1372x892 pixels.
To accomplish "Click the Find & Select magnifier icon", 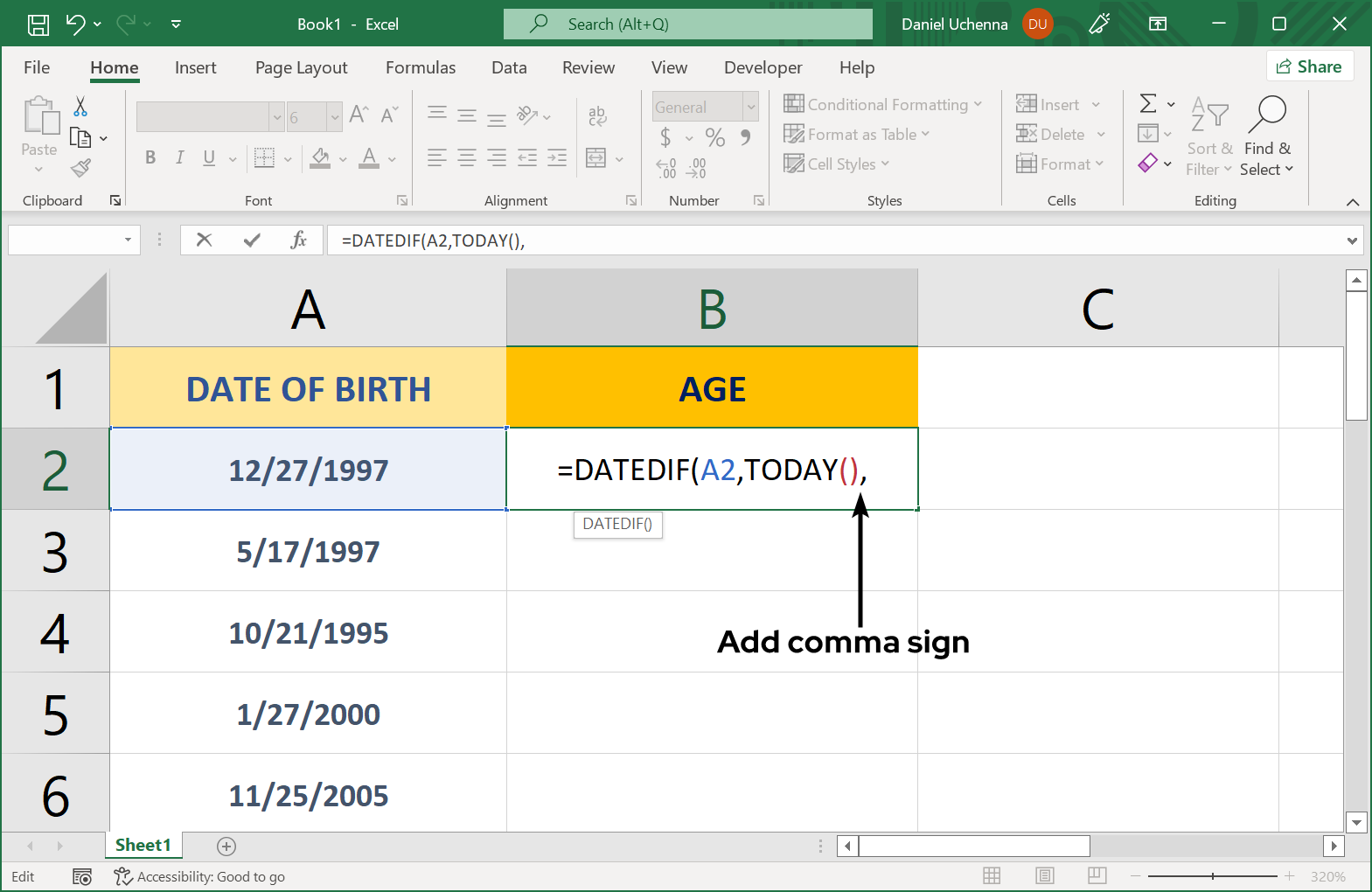I will coord(1267,115).
